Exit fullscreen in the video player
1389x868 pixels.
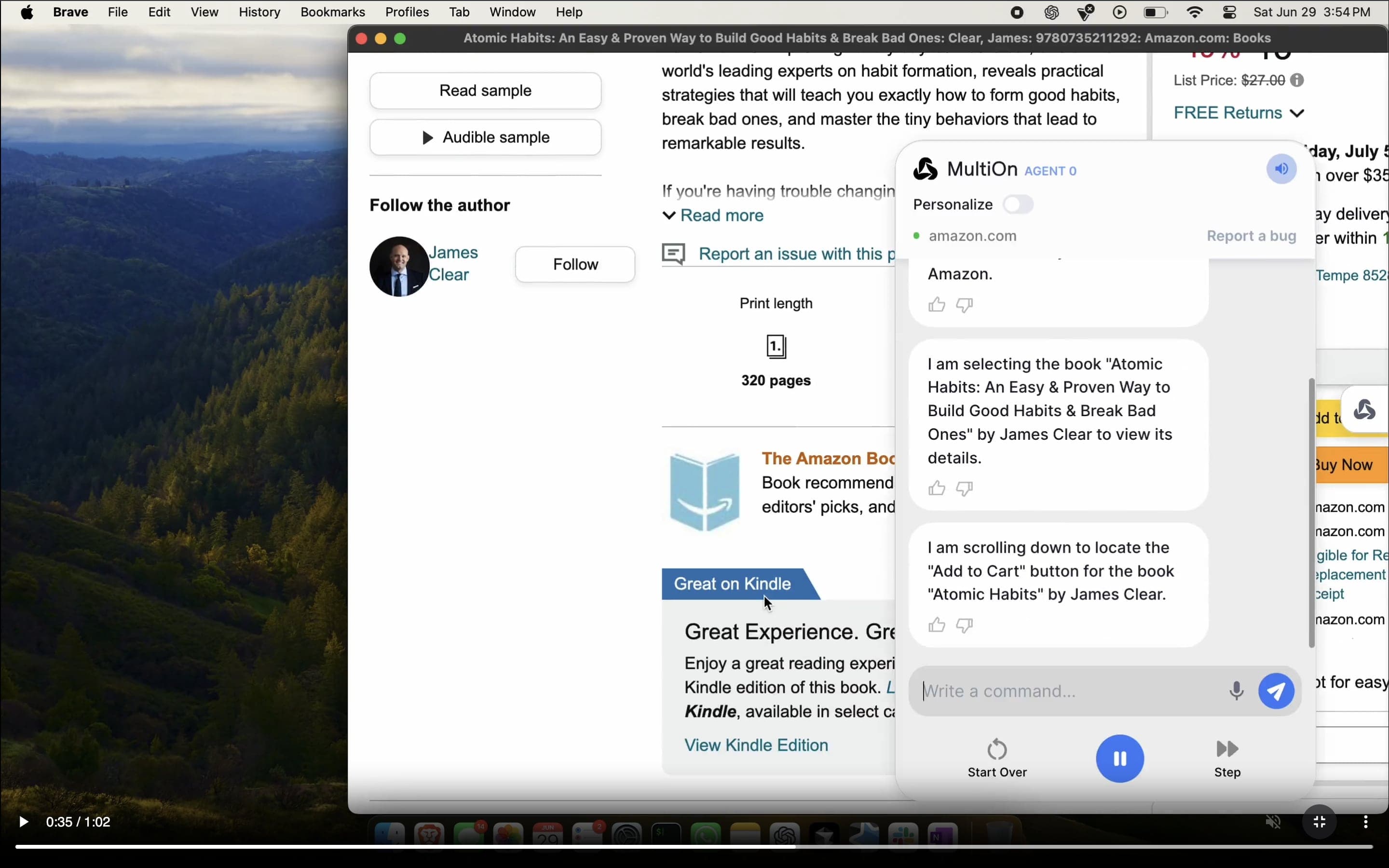click(x=1319, y=822)
